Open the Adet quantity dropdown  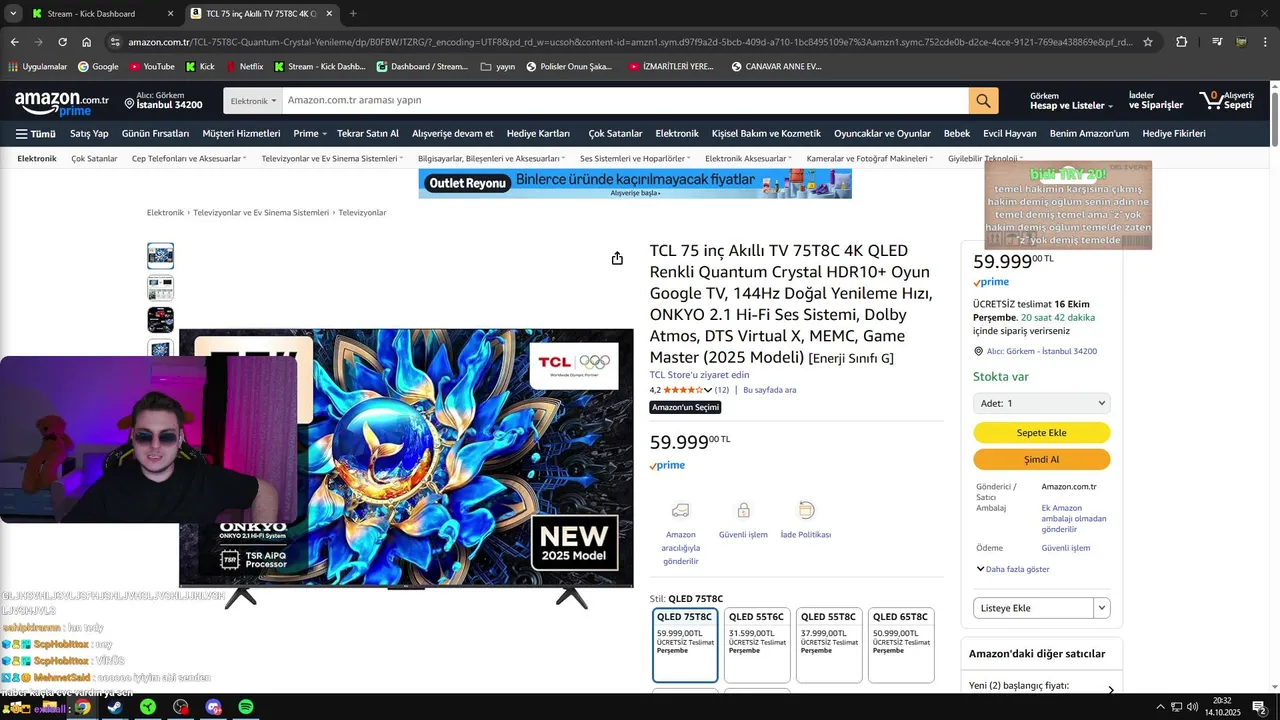[x=1041, y=403]
